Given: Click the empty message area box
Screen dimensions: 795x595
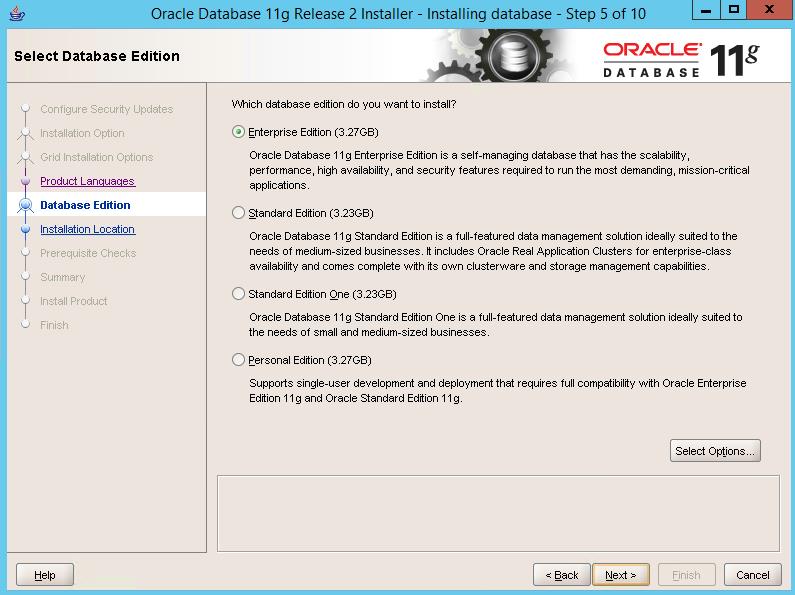Looking at the screenshot, I should click(498, 513).
